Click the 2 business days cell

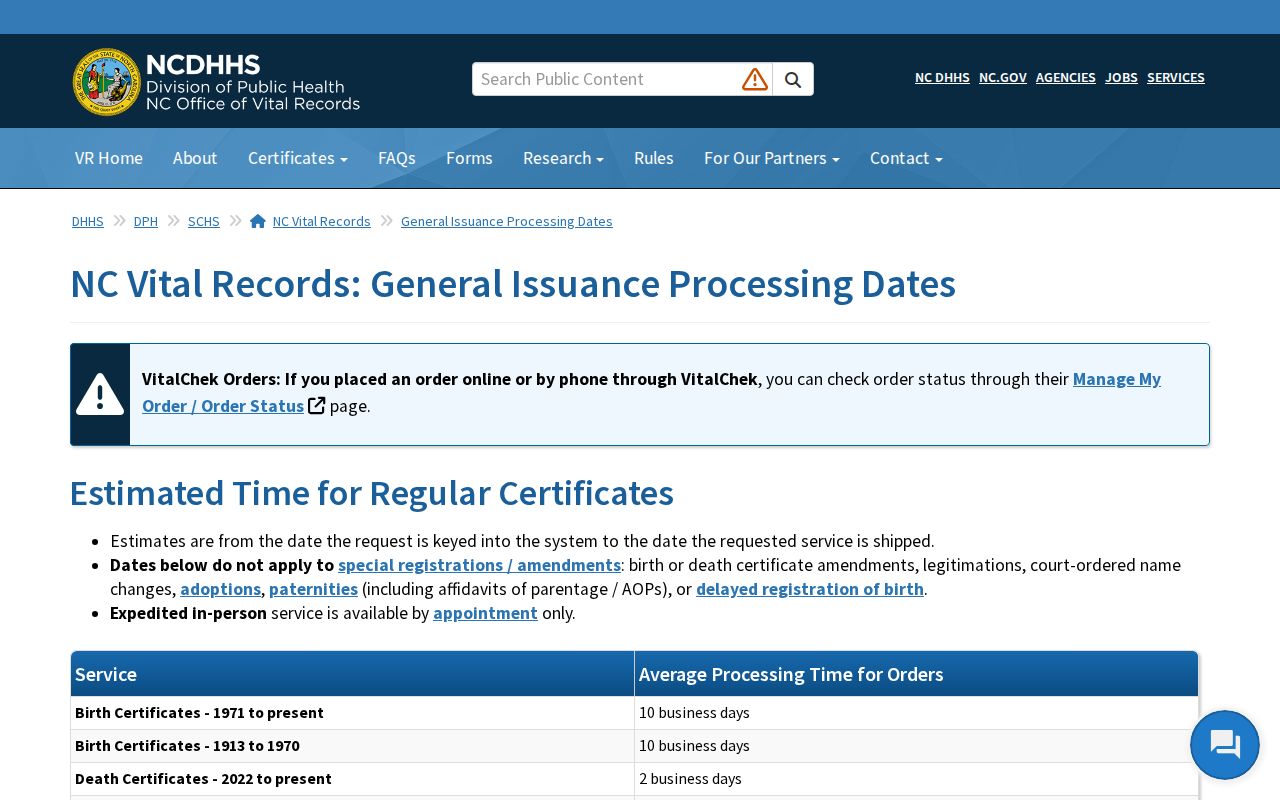pos(916,779)
